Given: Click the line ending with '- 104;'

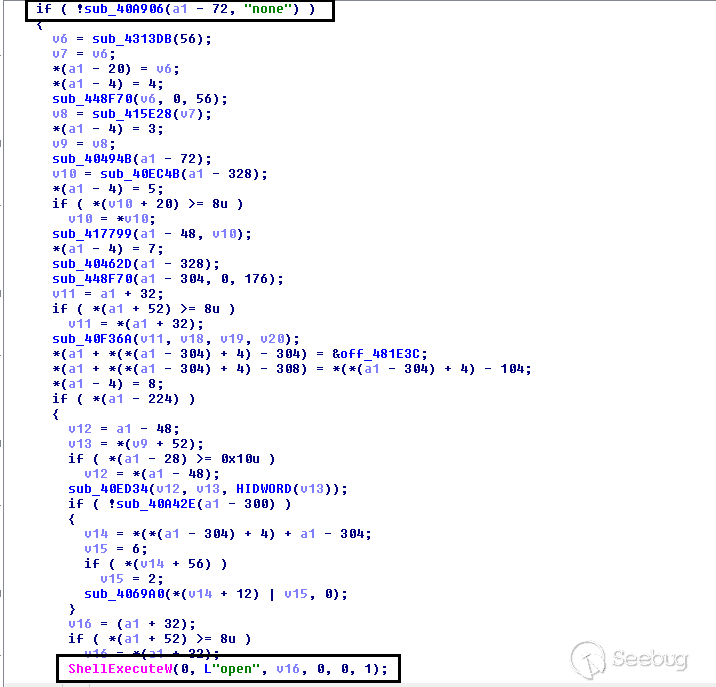Looking at the screenshot, I should pyautogui.click(x=292, y=369).
